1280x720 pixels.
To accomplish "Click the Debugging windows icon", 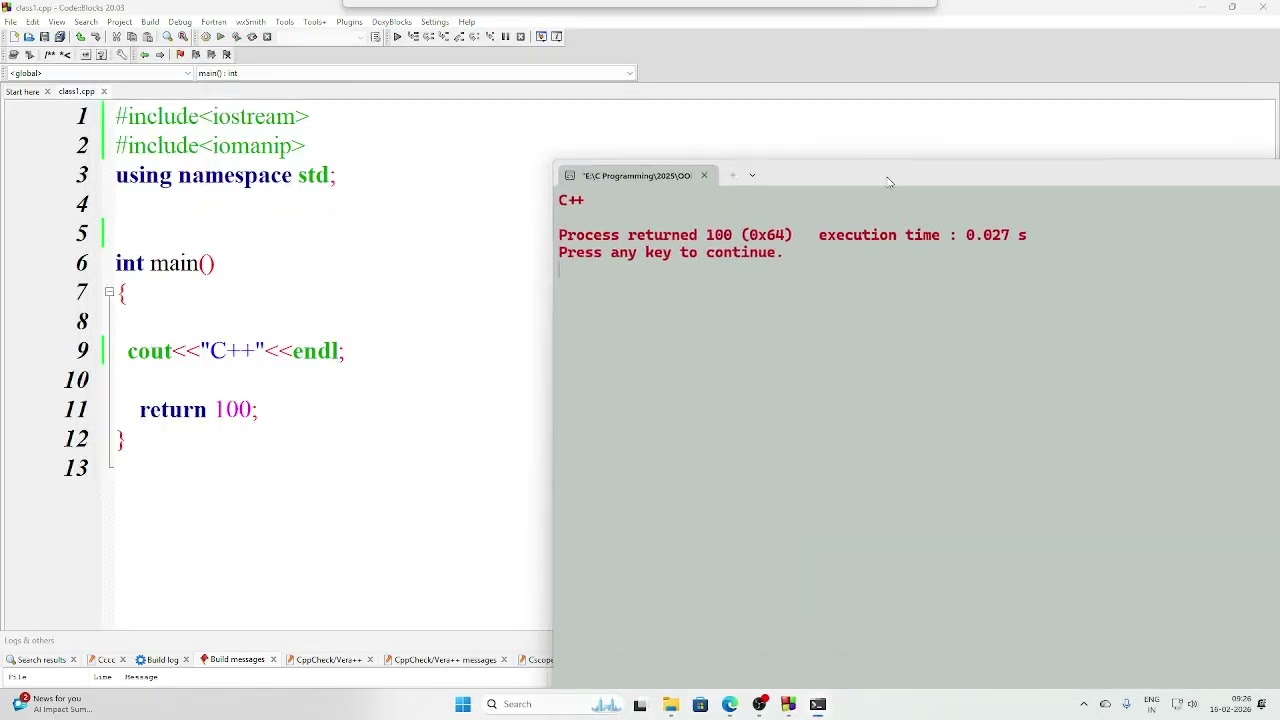I will click(541, 37).
